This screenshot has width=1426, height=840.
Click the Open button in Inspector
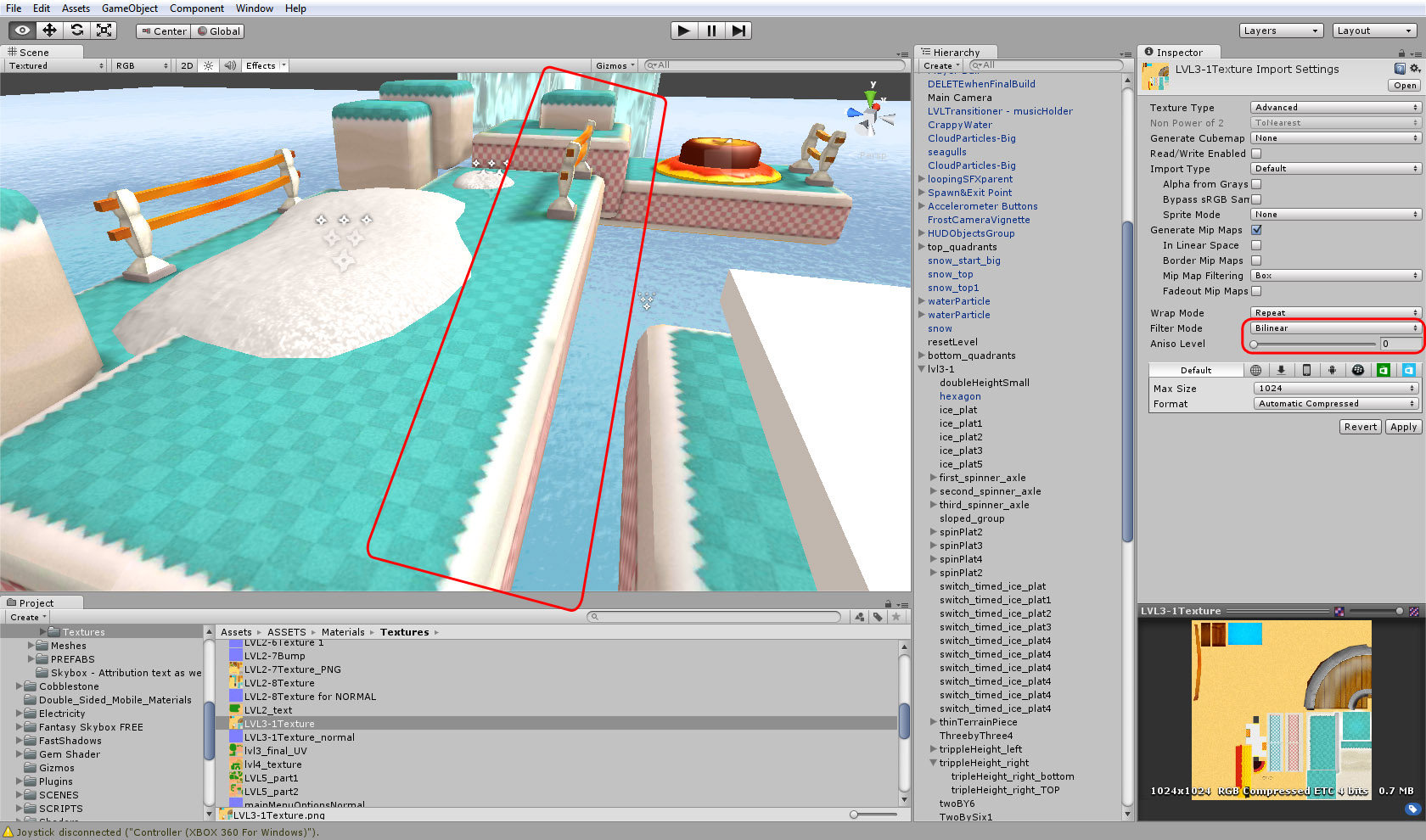point(1405,86)
